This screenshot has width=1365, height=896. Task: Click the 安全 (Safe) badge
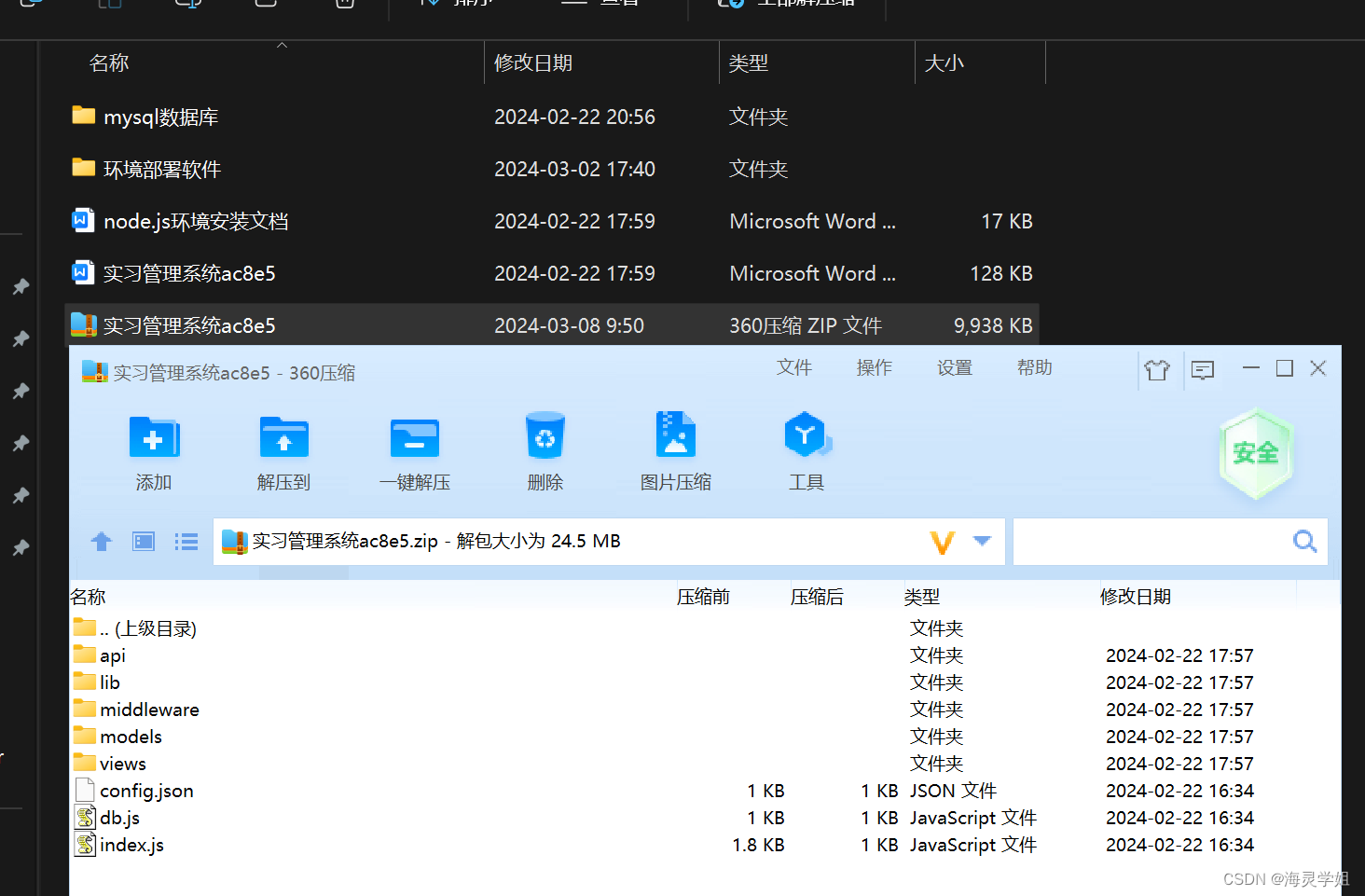(x=1255, y=454)
